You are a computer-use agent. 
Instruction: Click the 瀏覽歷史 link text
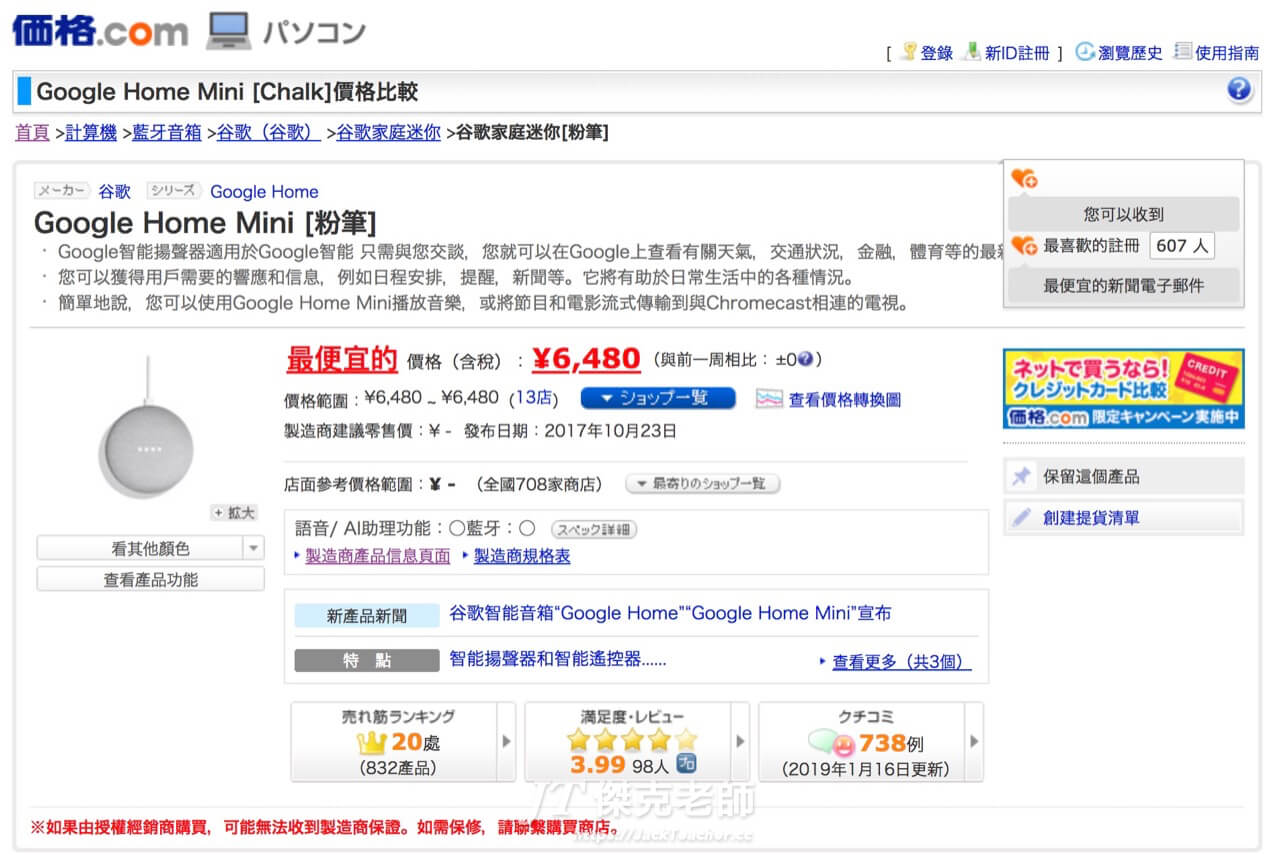(x=1131, y=53)
